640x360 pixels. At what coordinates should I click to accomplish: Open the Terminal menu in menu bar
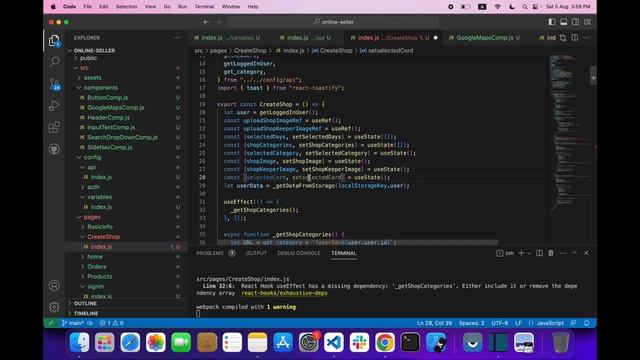(x=204, y=7)
